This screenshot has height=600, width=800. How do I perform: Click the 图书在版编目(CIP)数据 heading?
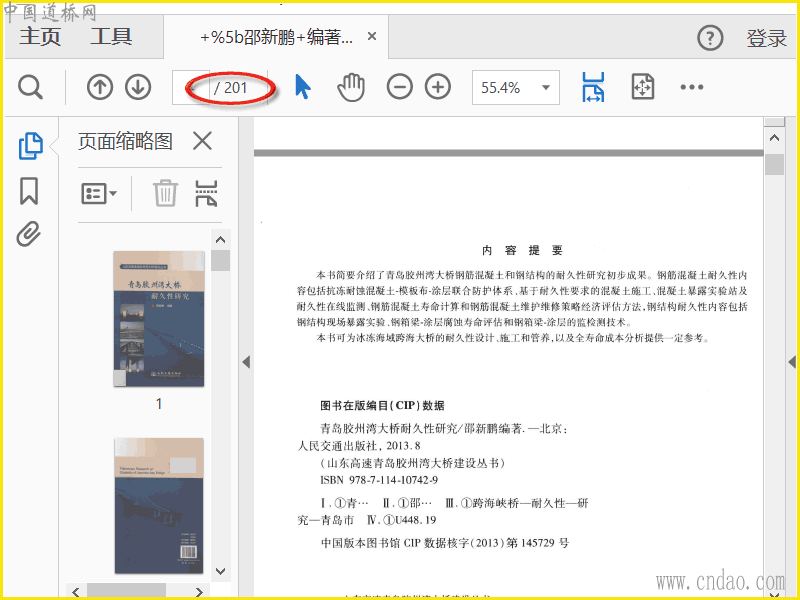[382, 405]
